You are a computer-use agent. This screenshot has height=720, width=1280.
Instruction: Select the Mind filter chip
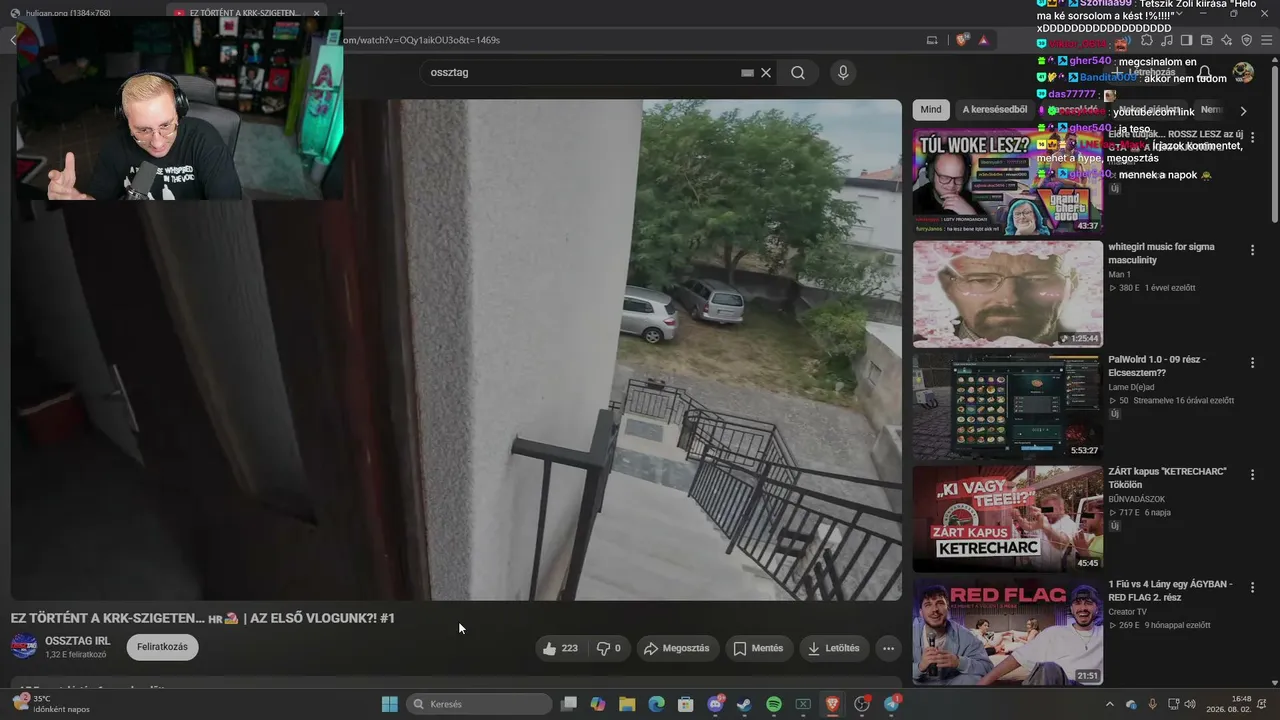point(931,110)
